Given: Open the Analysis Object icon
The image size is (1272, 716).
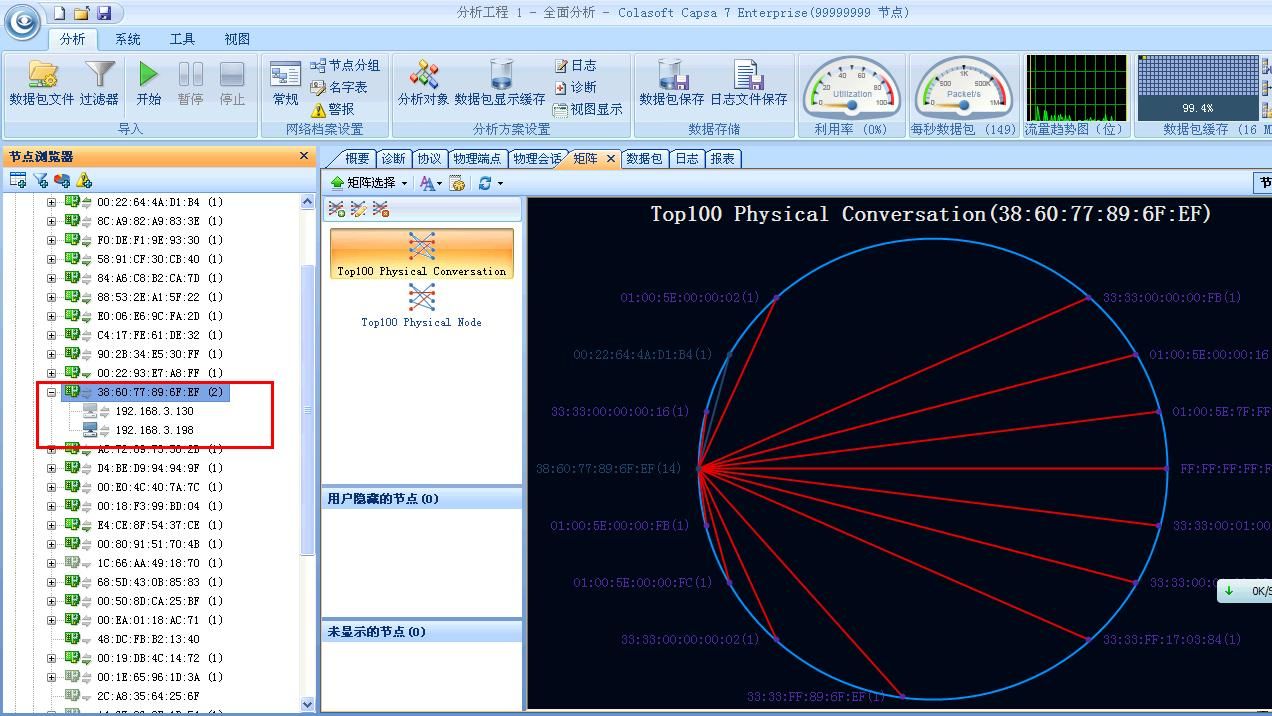Looking at the screenshot, I should pos(423,75).
